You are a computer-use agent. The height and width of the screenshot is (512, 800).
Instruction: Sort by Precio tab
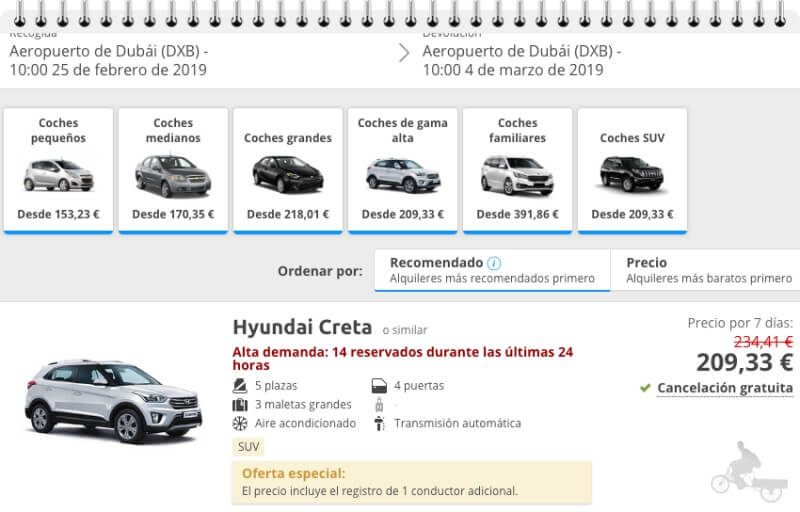705,270
